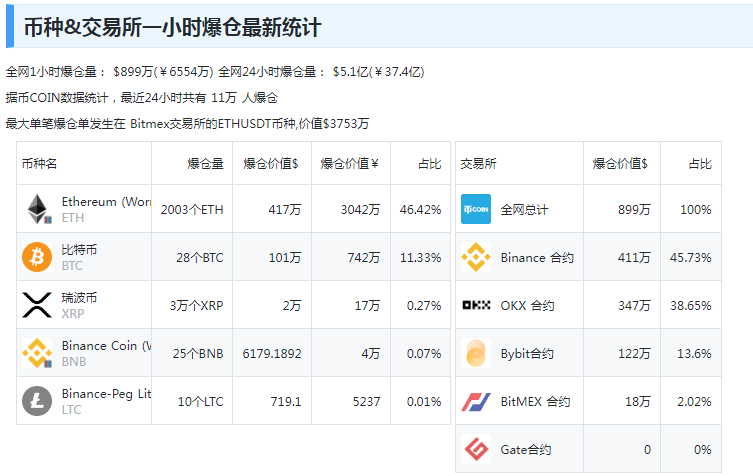
Task: Click the OKX exchange logo
Action: click(476, 305)
